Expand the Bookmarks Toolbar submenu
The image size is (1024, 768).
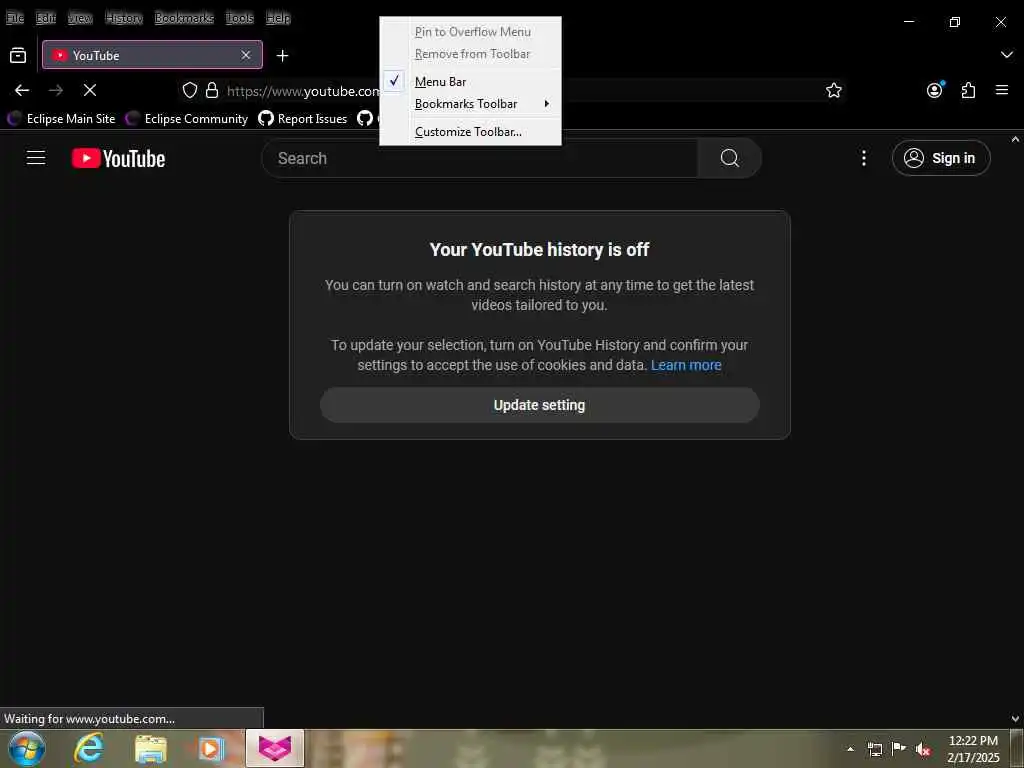tap(470, 104)
